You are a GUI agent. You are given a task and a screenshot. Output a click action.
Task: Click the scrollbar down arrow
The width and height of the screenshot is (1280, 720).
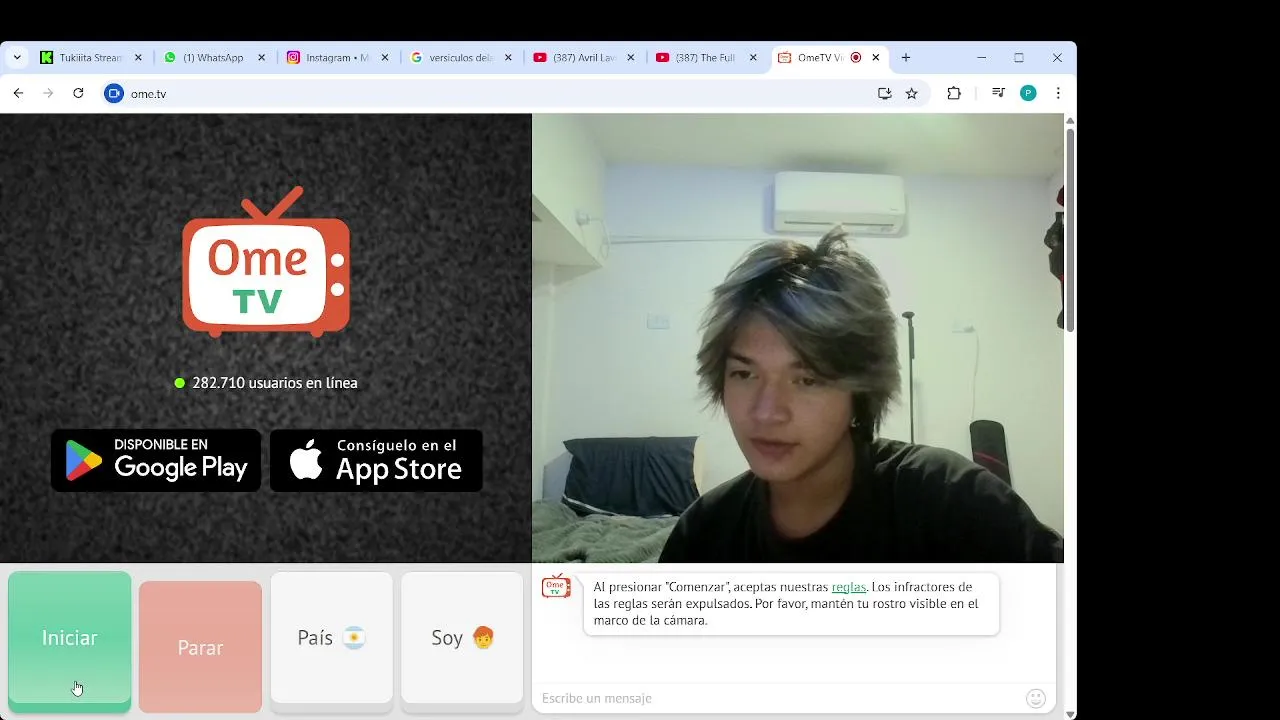coord(1070,714)
